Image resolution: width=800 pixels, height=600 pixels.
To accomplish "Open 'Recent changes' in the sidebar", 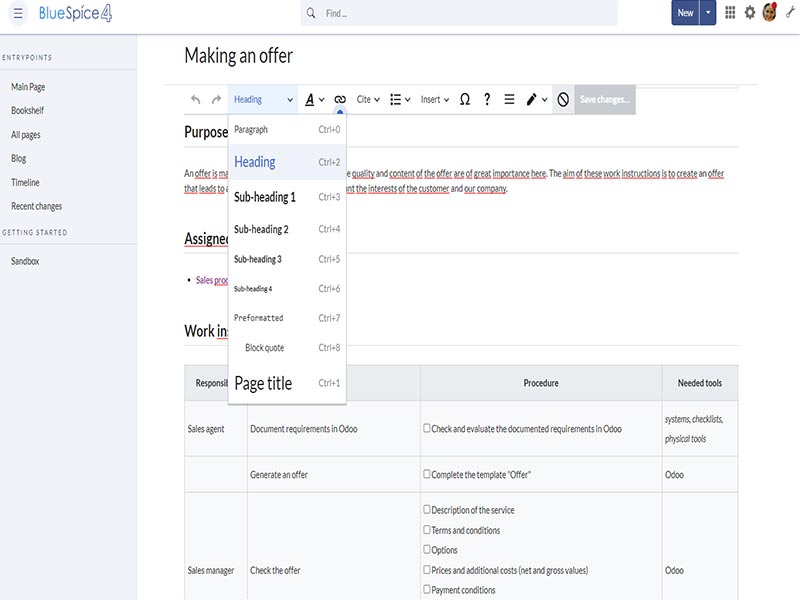I will point(36,206).
